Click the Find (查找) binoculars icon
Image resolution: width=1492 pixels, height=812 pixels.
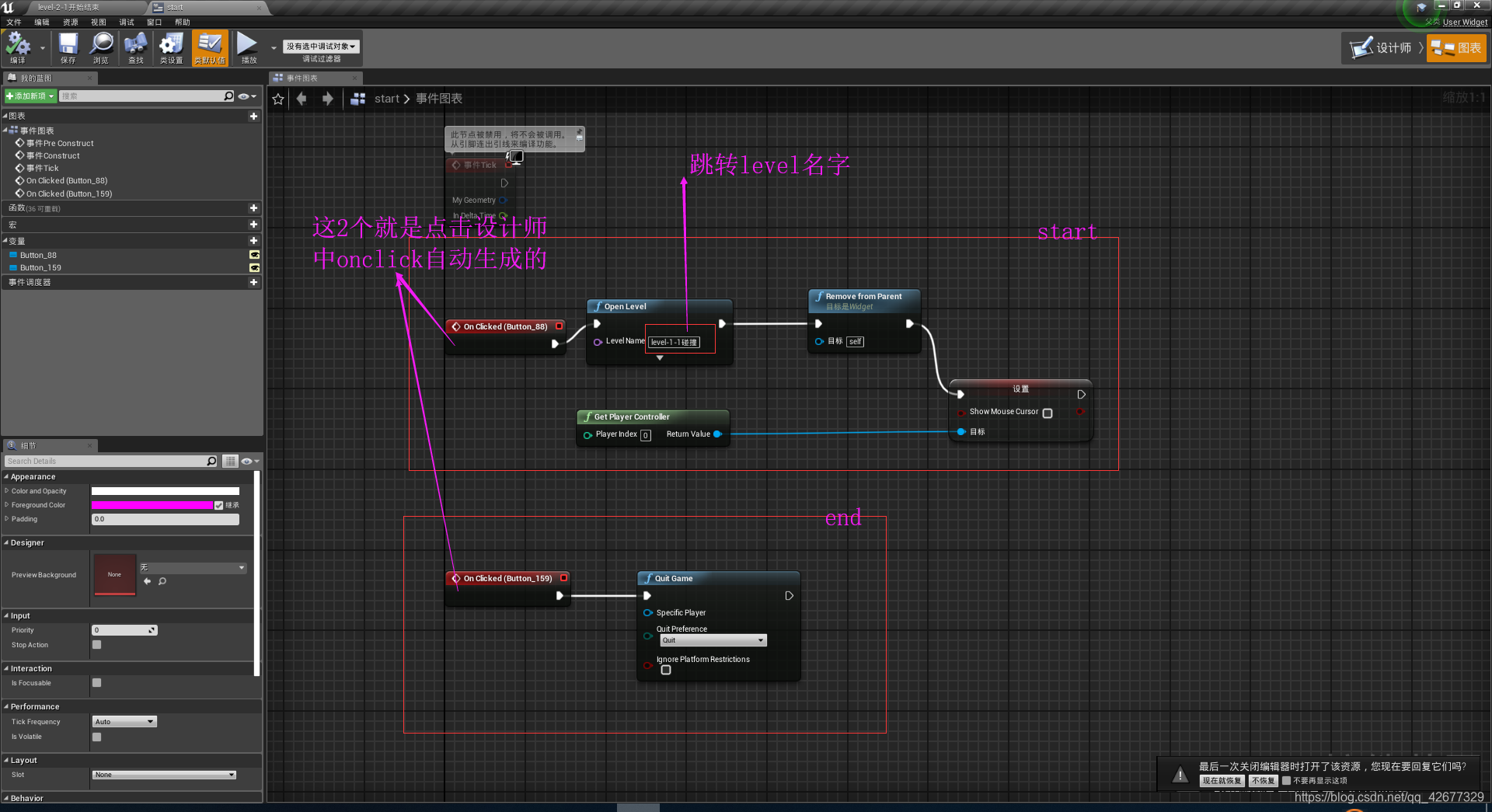point(135,47)
